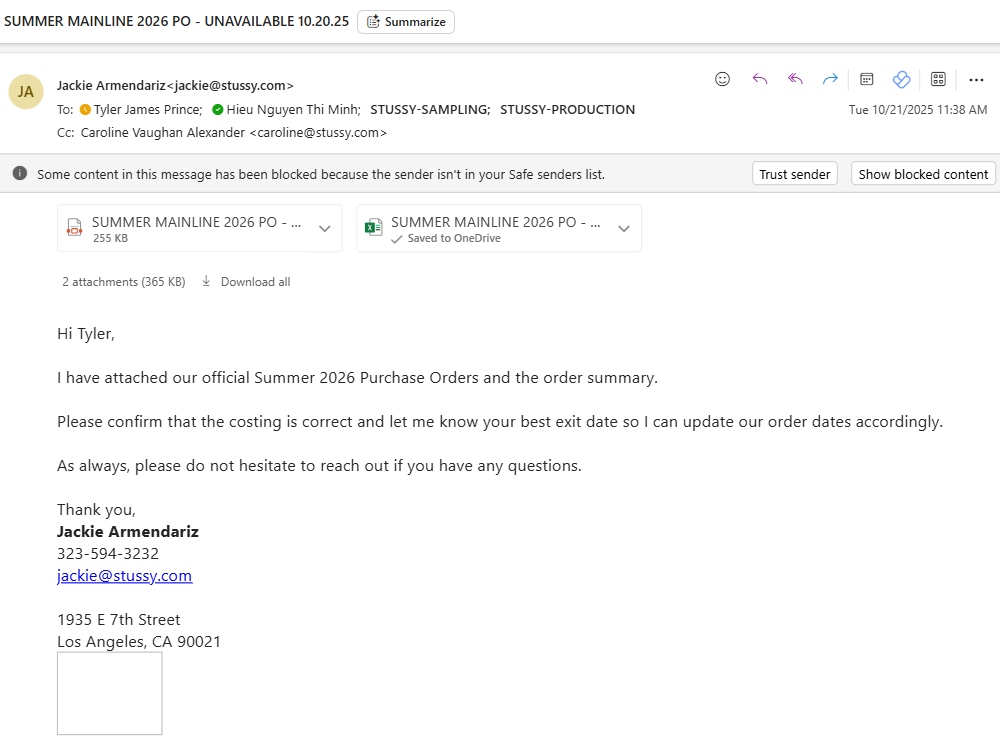Screen dimensions: 1000x745
Task: Click the jackie@stussy.com email link in signature
Action: (x=124, y=576)
